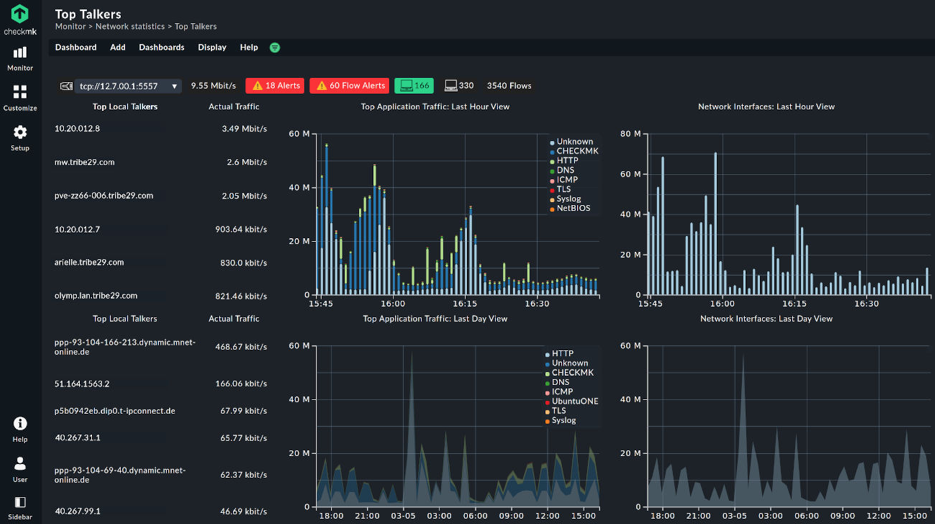Image resolution: width=935 pixels, height=524 pixels.
Task: Toggle CHECKMK series in hour view legend
Action: pos(574,151)
